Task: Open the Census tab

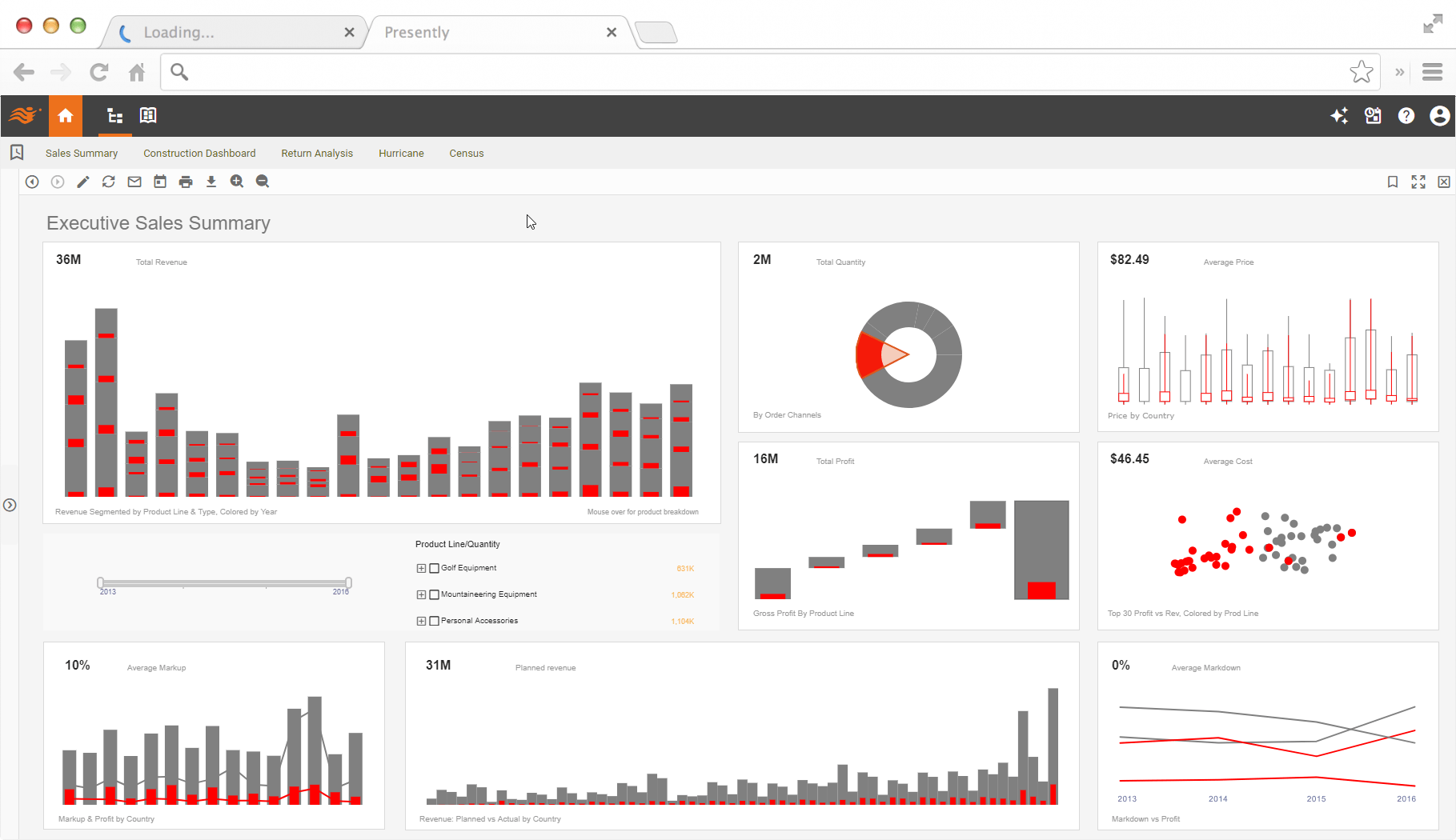Action: tap(467, 153)
